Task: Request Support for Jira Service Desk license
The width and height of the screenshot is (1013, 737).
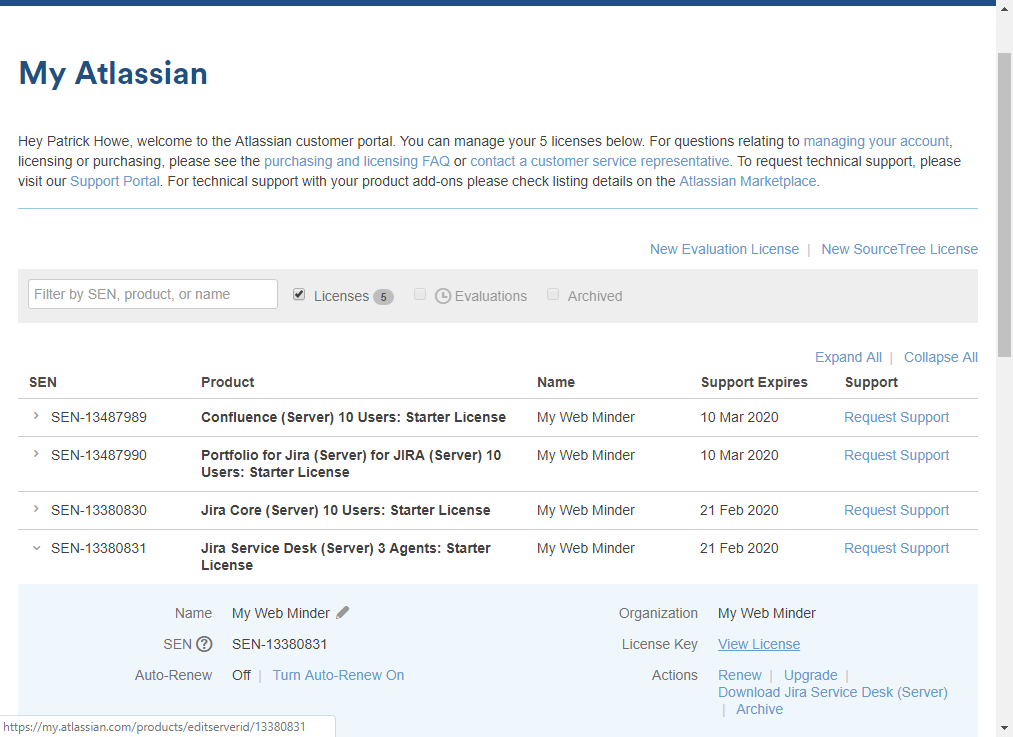Action: pos(896,548)
